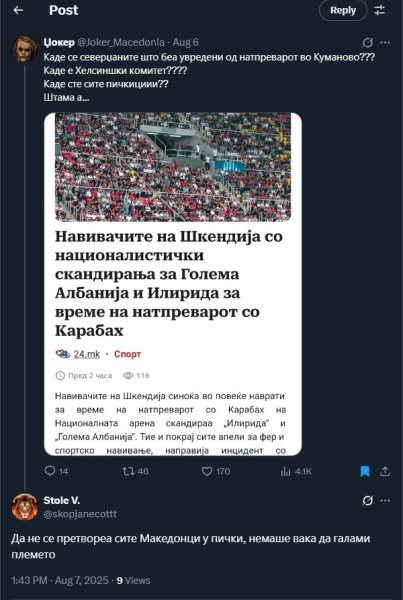Like the post with 170 likes
403x600 pixels.
pyautogui.click(x=216, y=471)
